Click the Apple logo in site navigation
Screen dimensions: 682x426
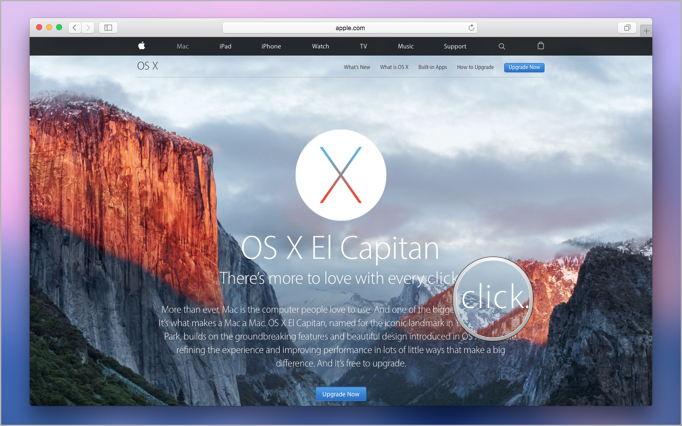[141, 46]
